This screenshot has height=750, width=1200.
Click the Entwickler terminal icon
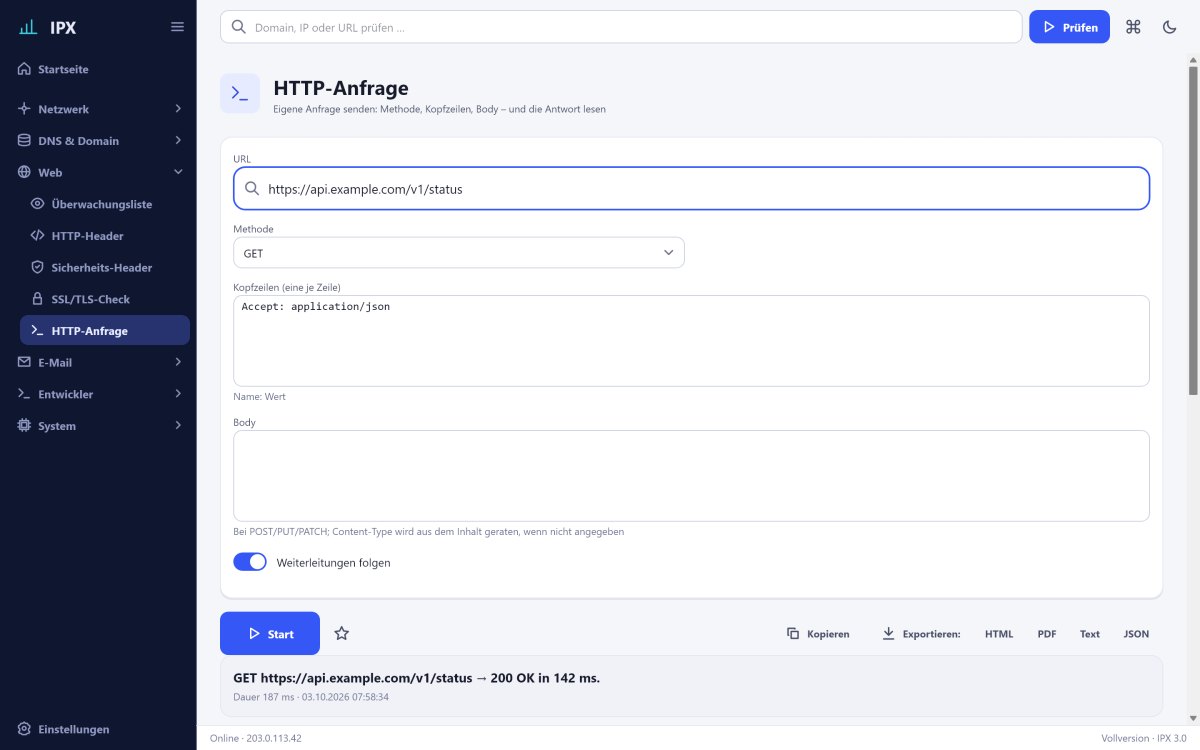coord(25,394)
